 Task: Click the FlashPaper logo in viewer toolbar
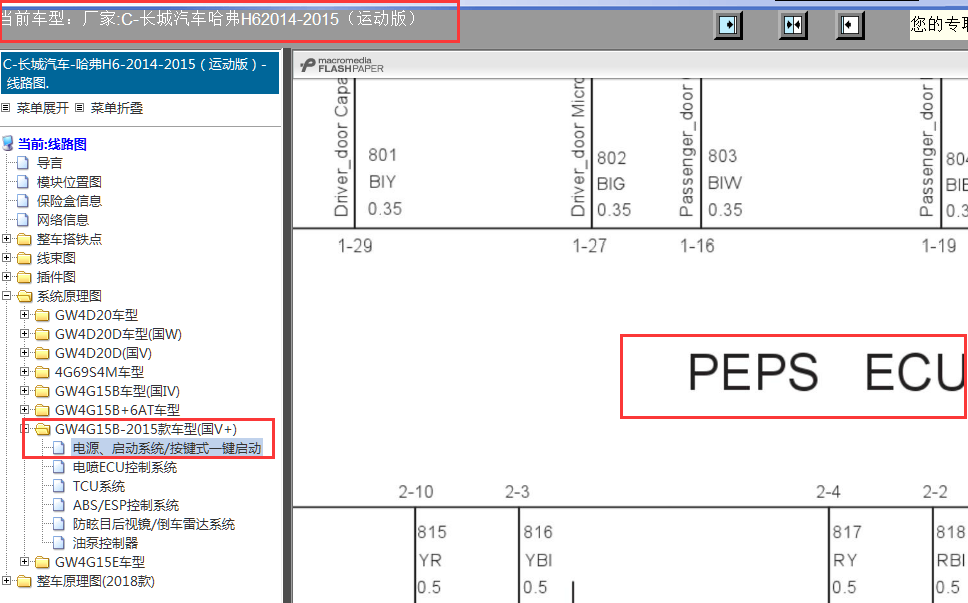point(342,65)
